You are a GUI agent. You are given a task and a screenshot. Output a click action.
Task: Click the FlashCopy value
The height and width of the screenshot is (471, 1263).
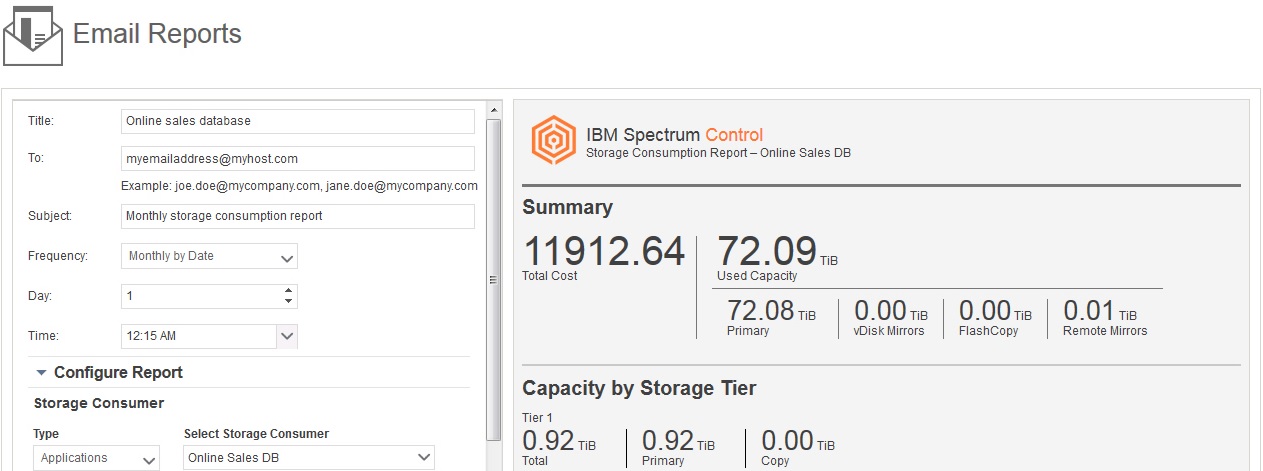(995, 311)
